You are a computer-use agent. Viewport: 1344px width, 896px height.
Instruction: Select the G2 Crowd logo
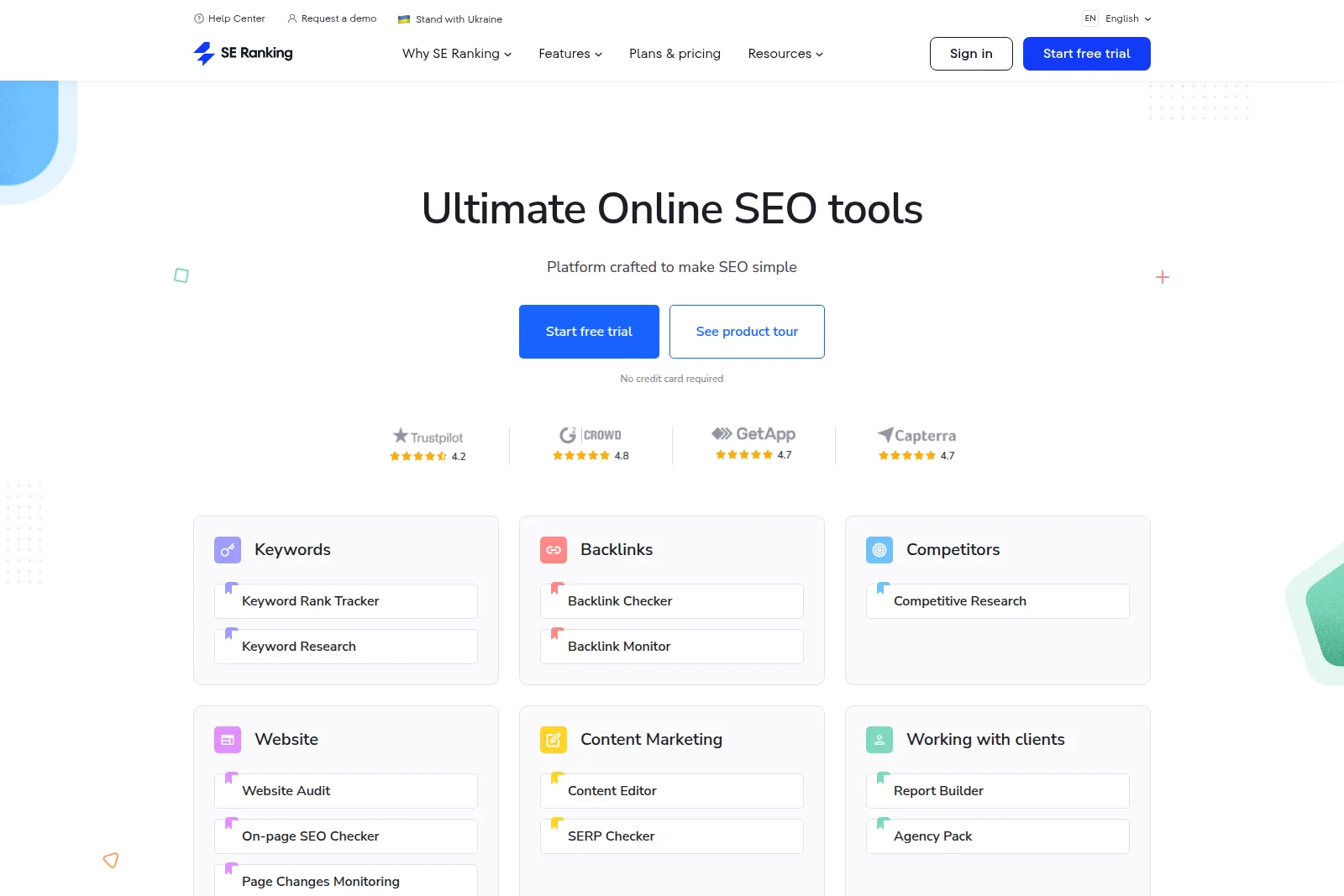point(589,434)
